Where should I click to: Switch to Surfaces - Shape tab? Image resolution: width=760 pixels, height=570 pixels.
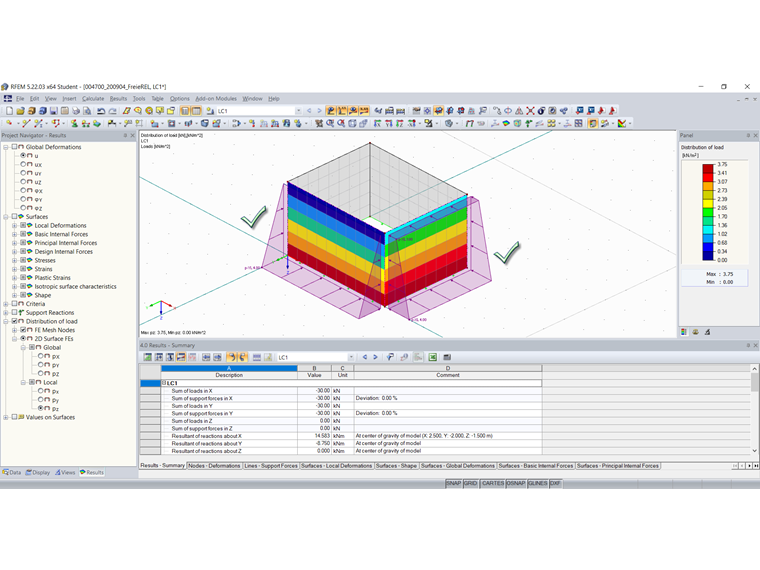[396, 466]
